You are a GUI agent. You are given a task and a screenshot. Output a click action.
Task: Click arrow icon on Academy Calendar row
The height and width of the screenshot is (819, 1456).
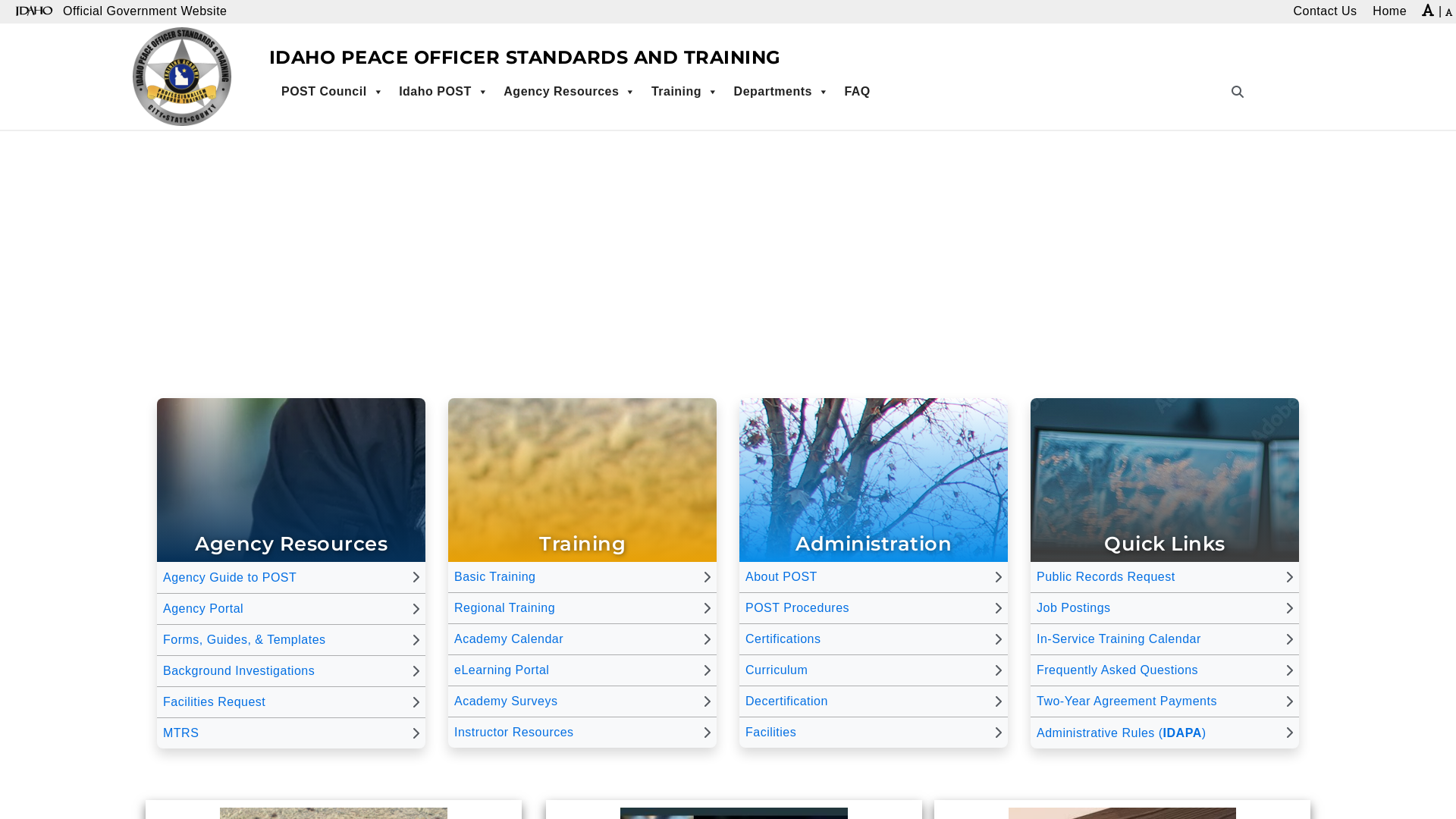(707, 639)
